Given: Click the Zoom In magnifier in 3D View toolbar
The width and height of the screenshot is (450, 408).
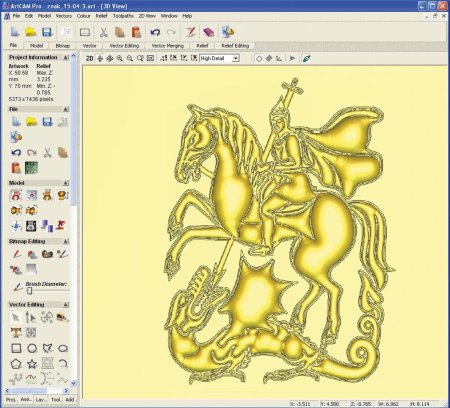Looking at the screenshot, I should 119,58.
